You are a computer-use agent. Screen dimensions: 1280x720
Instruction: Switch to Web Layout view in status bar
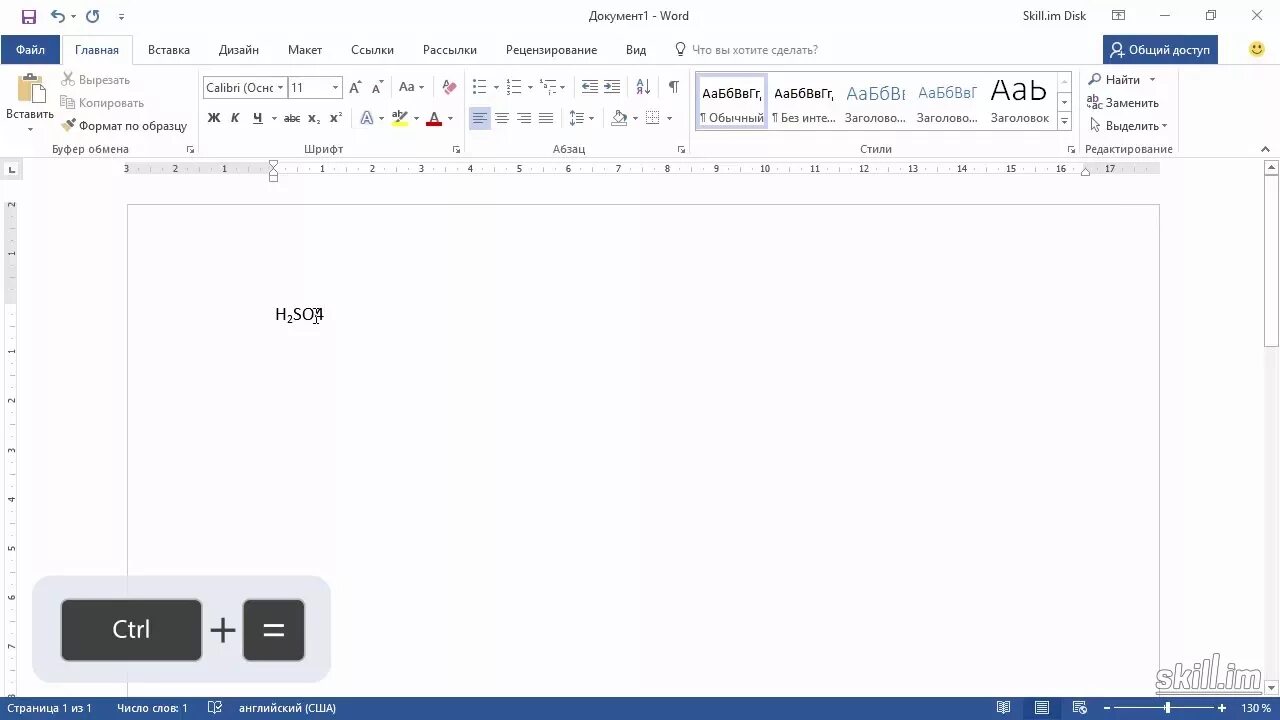click(1080, 708)
